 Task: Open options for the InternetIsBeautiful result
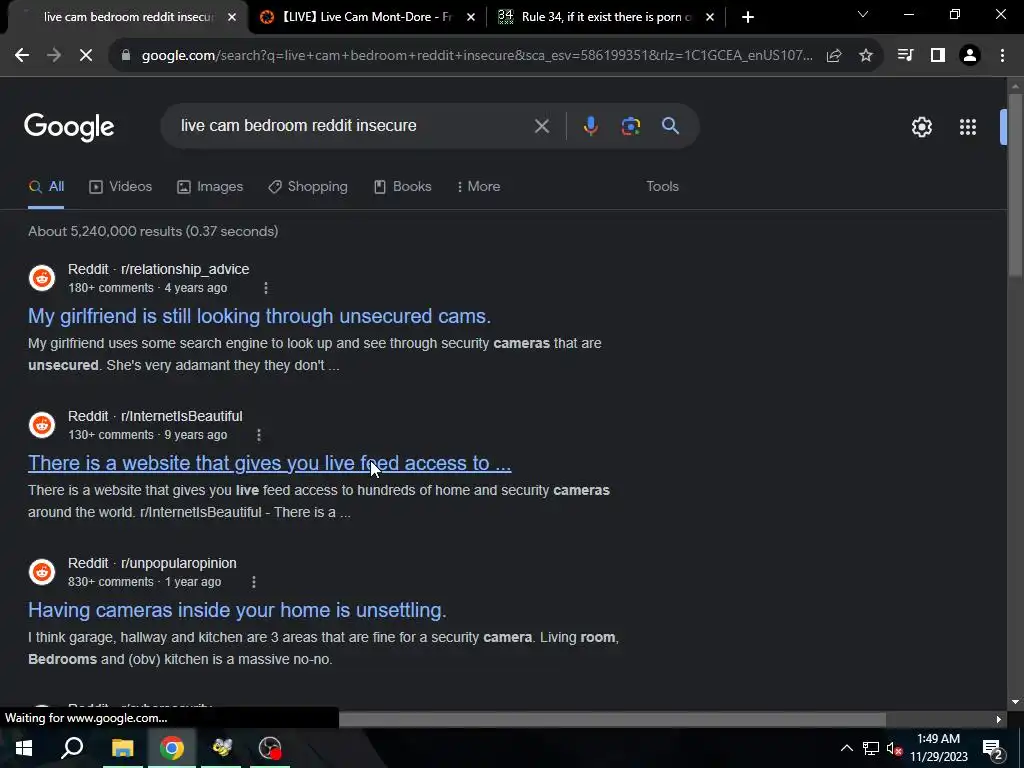[x=259, y=435]
